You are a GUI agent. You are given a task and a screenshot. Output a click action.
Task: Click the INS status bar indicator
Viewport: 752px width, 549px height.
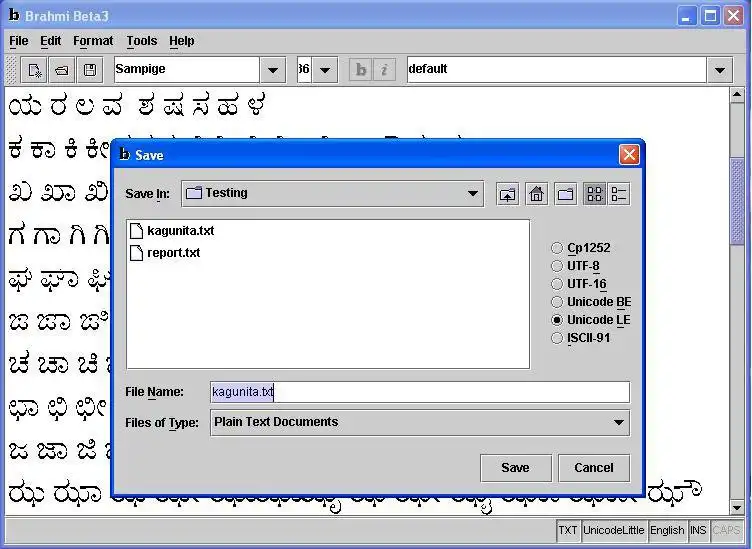point(698,530)
